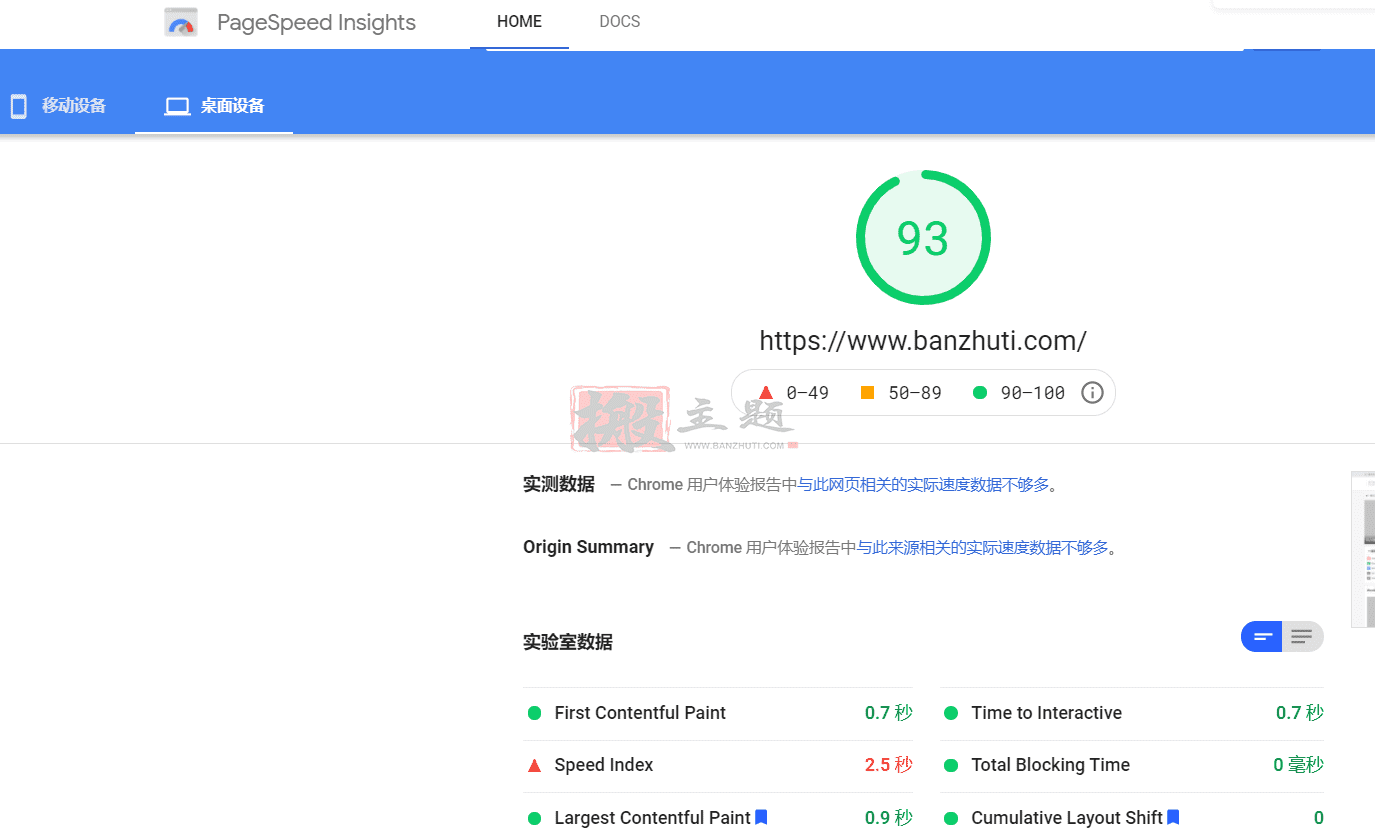The image size is (1375, 836).
Task: Click the PageSpeed Insights logo icon
Action: coord(181,22)
